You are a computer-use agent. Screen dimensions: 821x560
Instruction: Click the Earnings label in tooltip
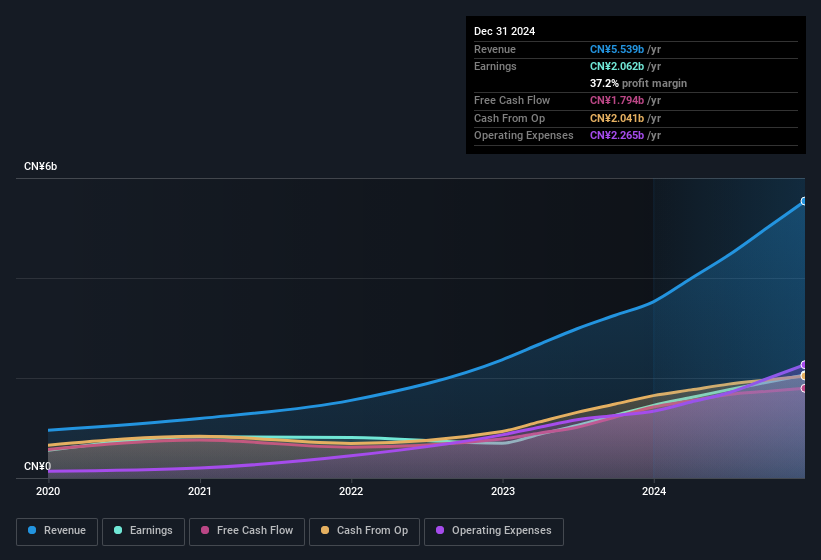coord(495,66)
